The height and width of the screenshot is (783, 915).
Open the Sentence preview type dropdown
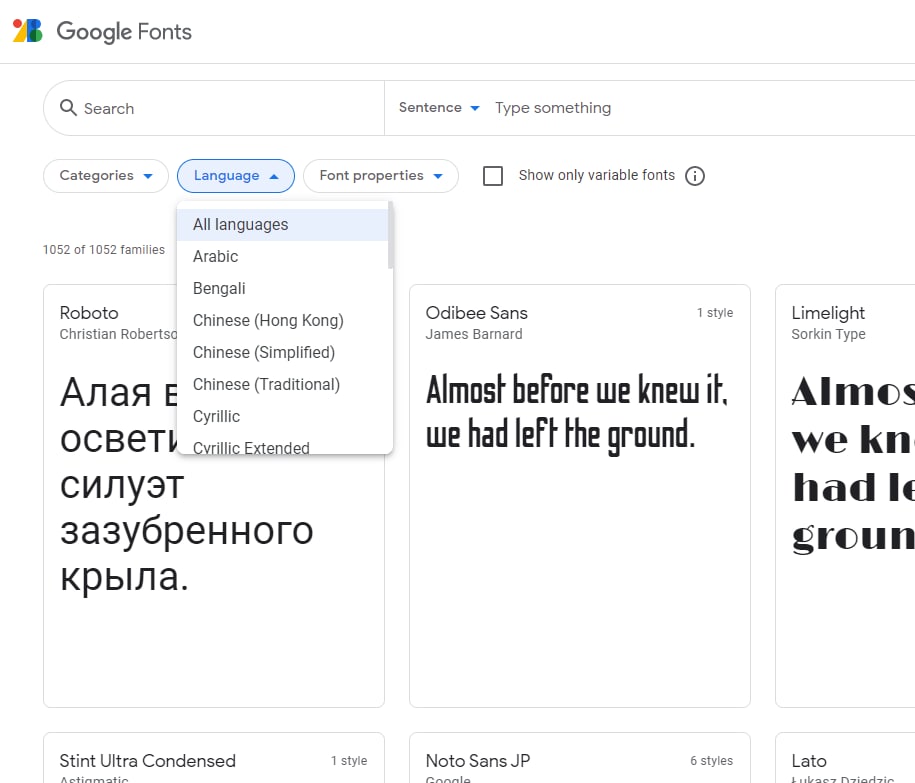coord(439,108)
